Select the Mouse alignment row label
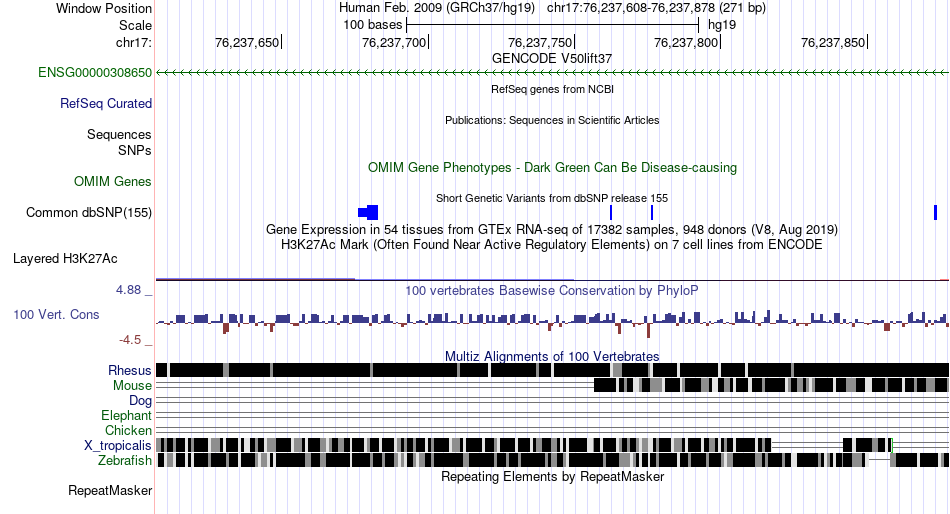This screenshot has width=950, height=514. (x=132, y=386)
